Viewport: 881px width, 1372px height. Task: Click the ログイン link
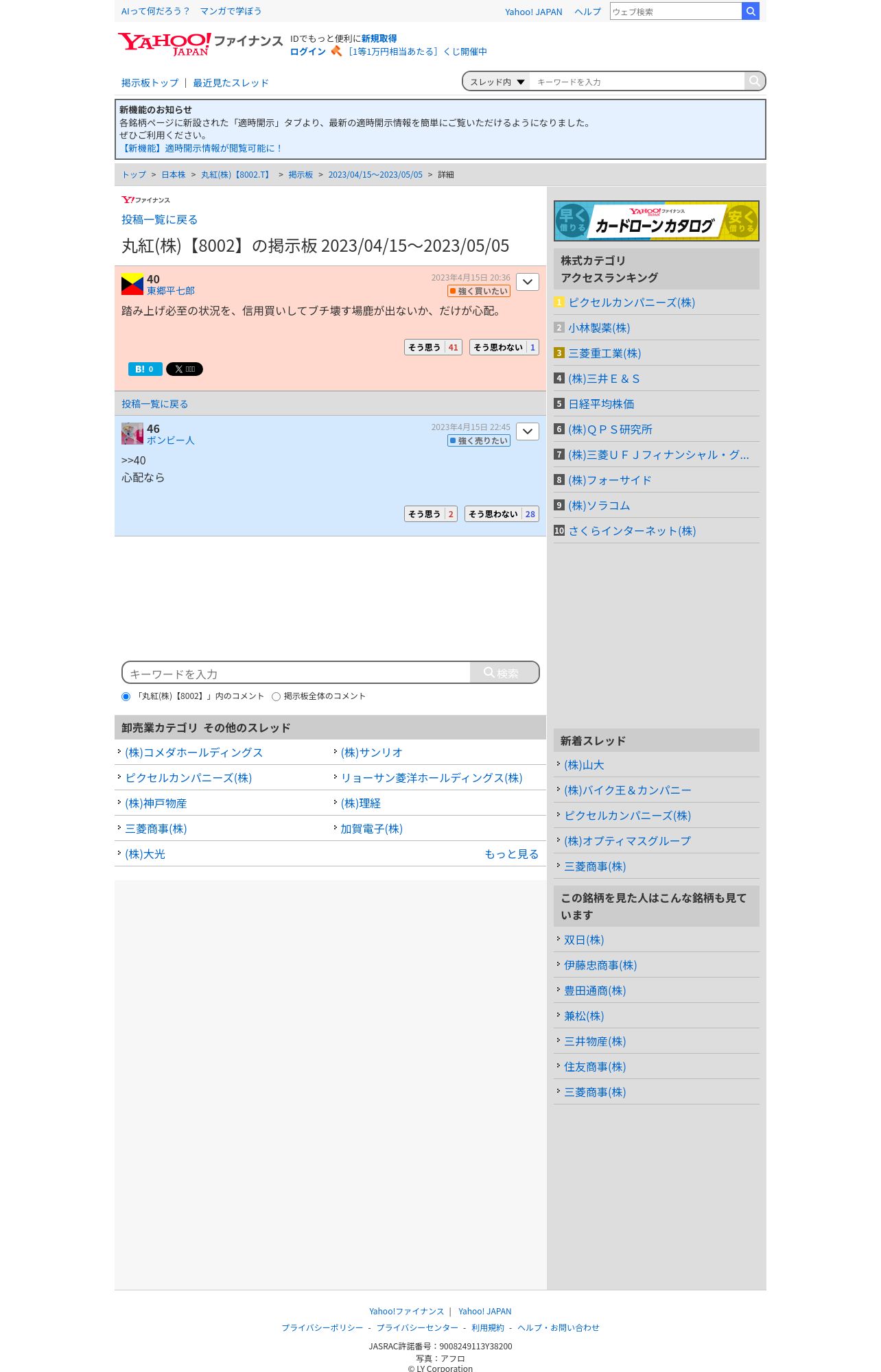307,51
